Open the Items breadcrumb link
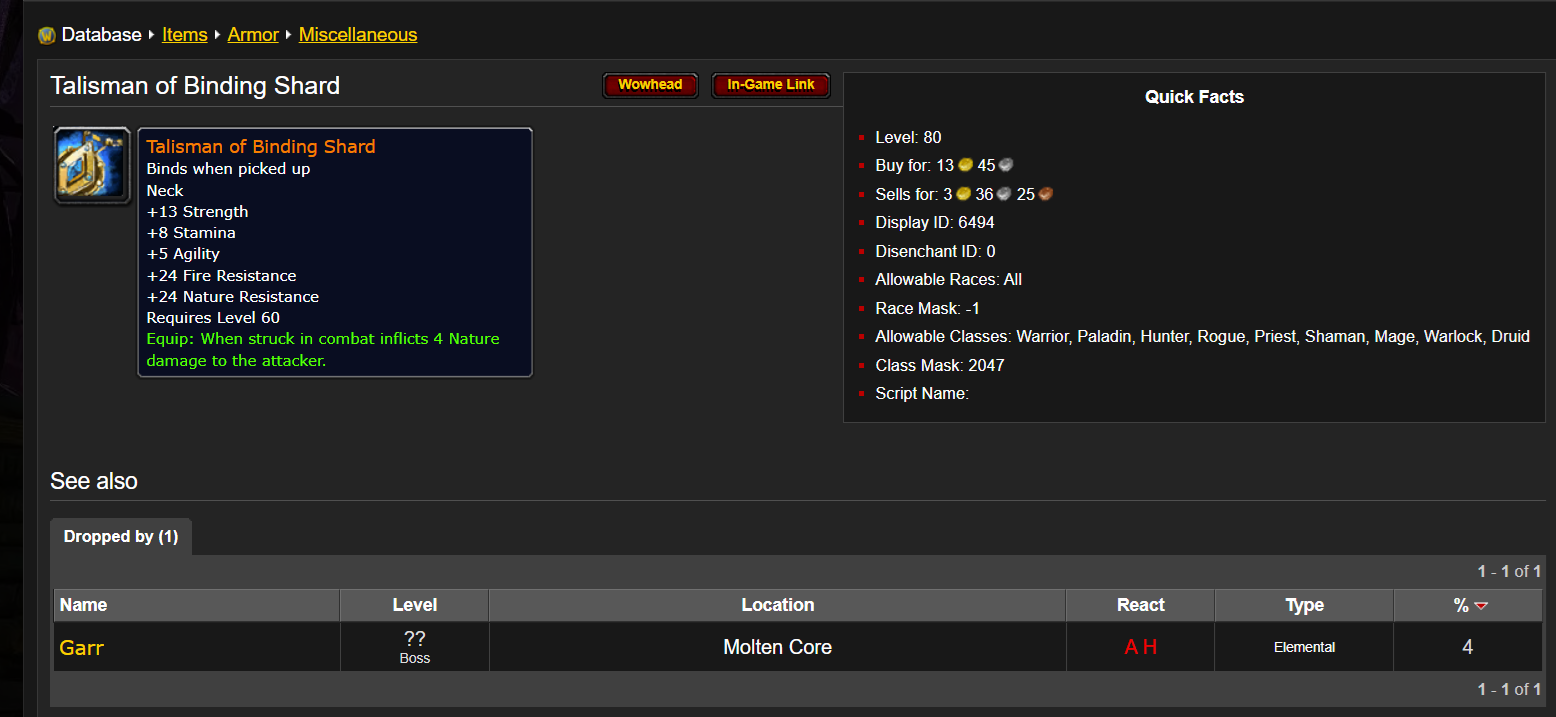Viewport: 1556px width, 717px height. click(185, 35)
